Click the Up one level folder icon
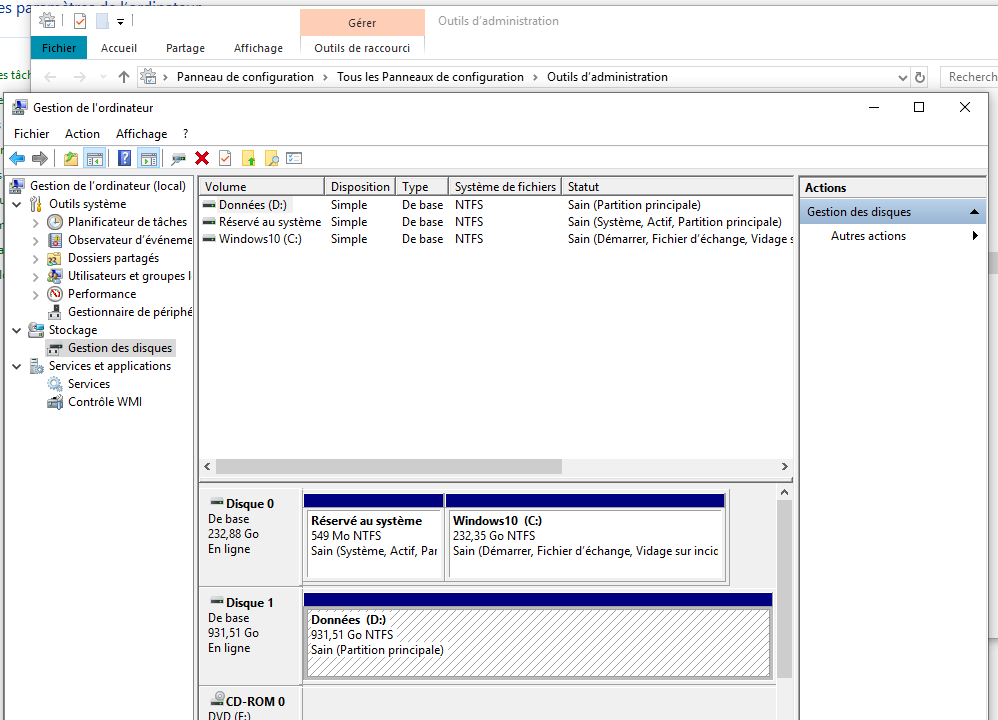 pyautogui.click(x=70, y=158)
